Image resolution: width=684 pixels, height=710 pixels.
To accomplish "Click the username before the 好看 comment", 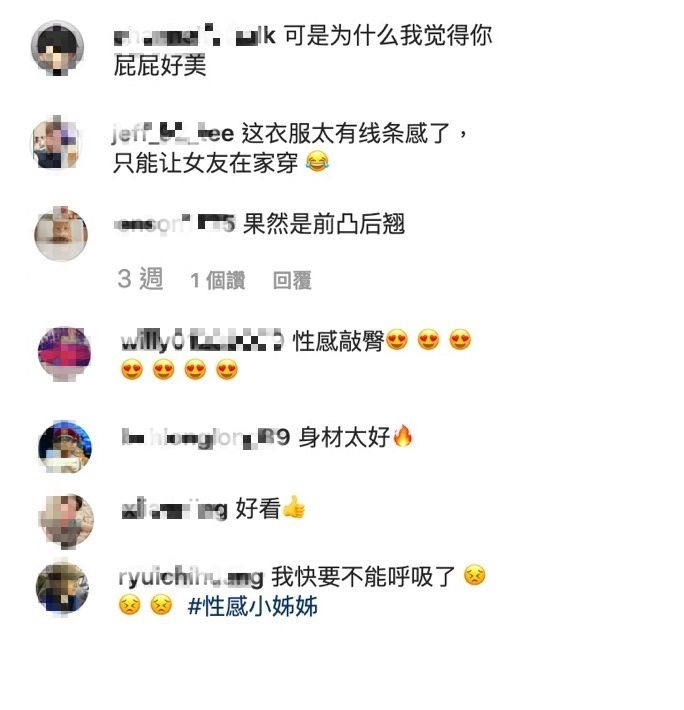I will [x=174, y=509].
